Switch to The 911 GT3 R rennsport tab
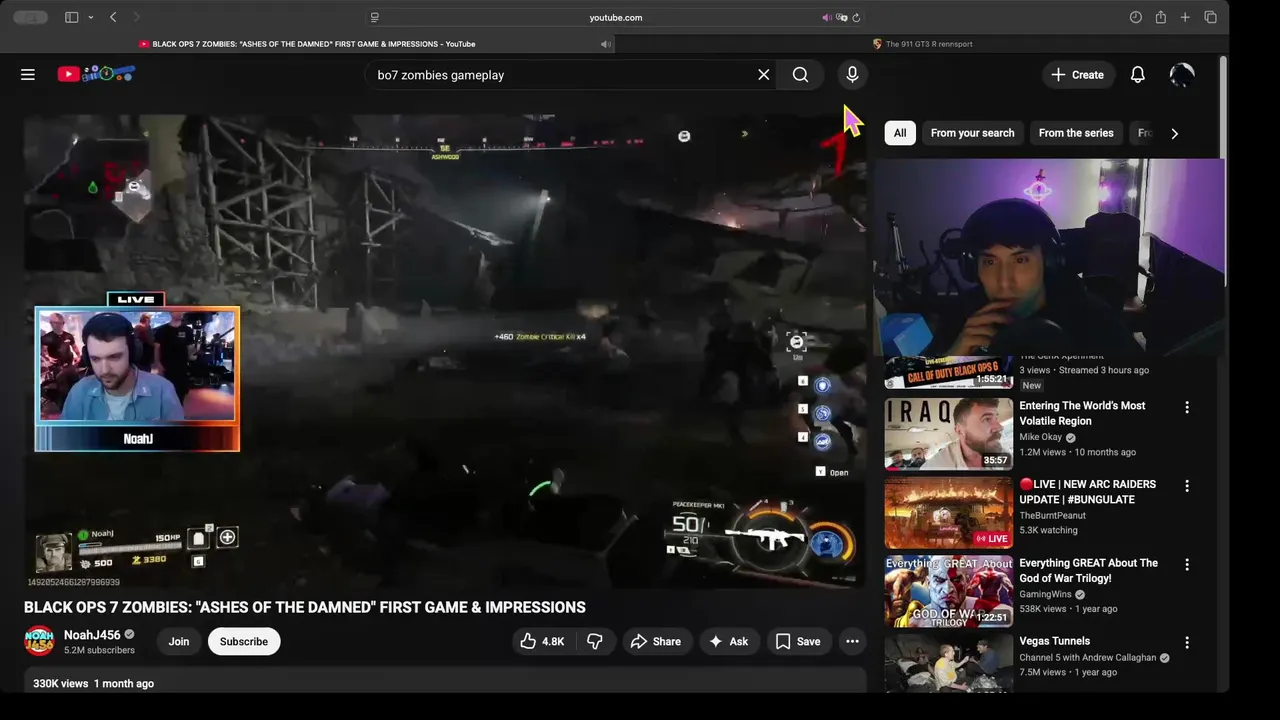 pyautogui.click(x=921, y=44)
